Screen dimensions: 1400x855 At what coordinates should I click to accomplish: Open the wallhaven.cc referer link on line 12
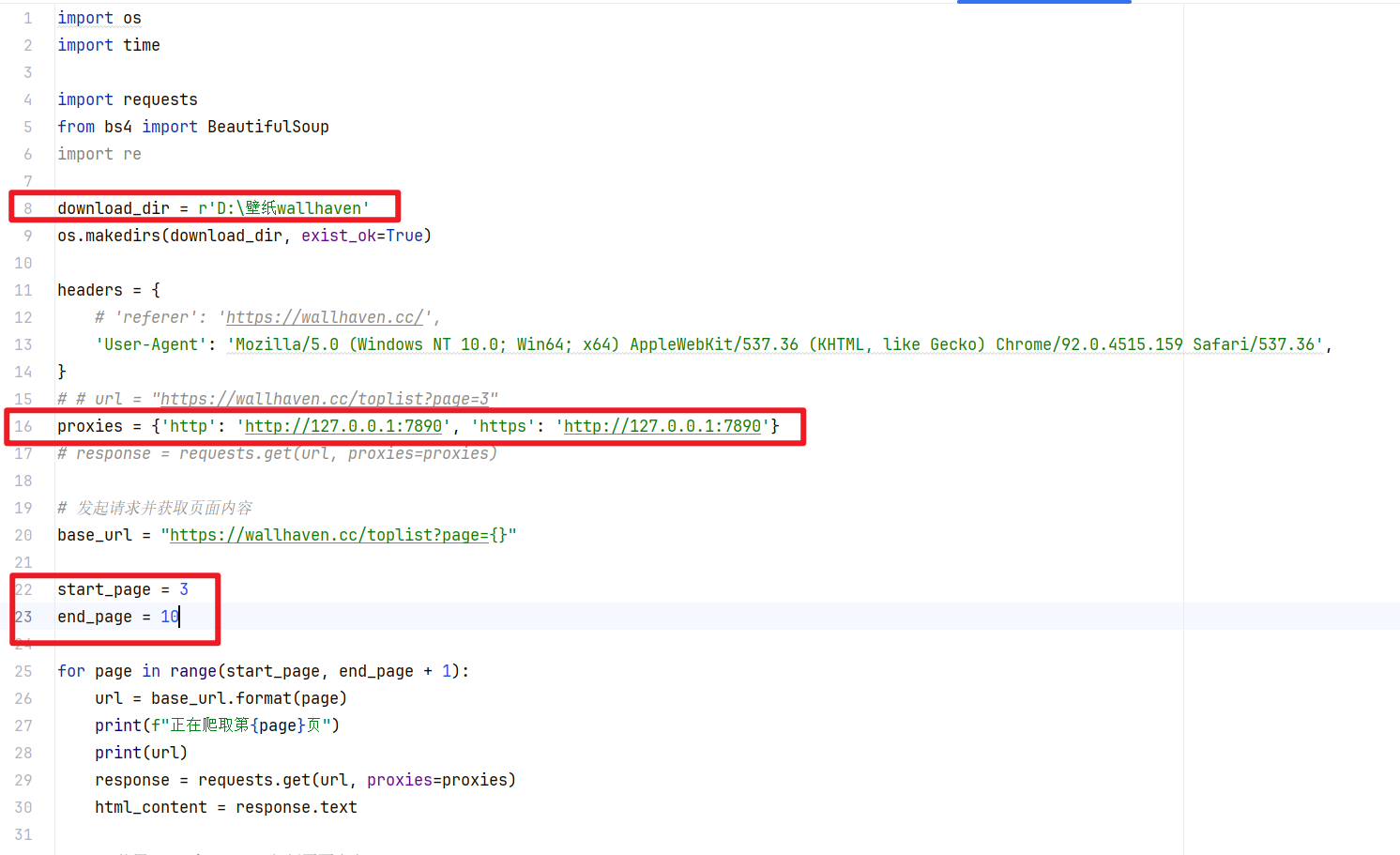click(x=324, y=317)
